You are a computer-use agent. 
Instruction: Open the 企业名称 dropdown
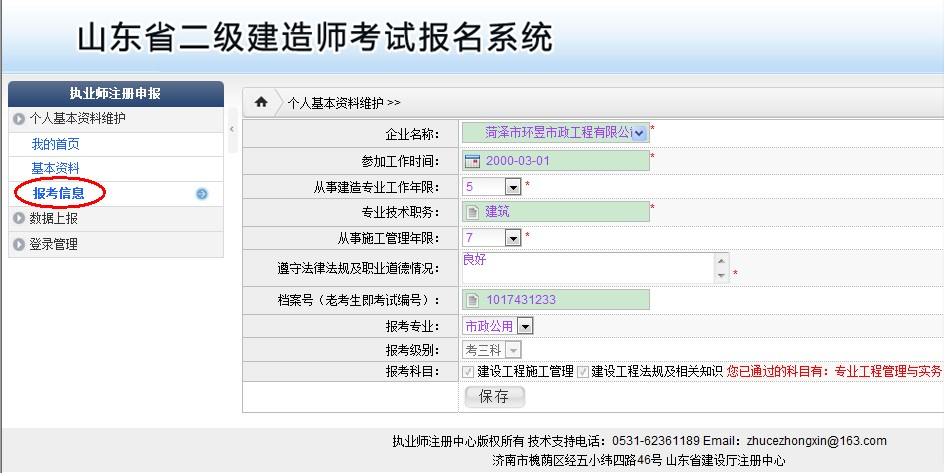tap(640, 133)
